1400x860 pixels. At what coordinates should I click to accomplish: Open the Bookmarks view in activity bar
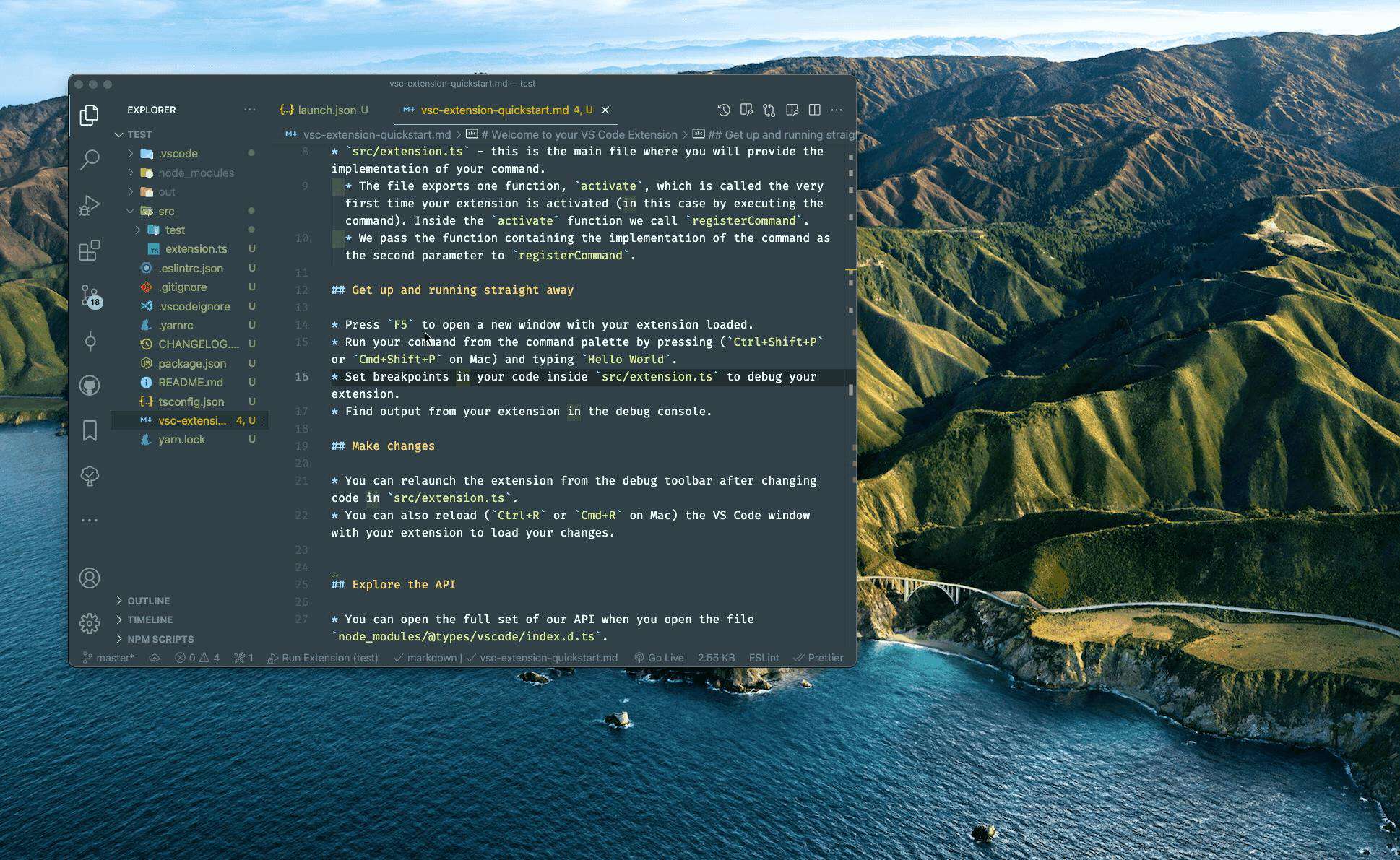point(90,431)
